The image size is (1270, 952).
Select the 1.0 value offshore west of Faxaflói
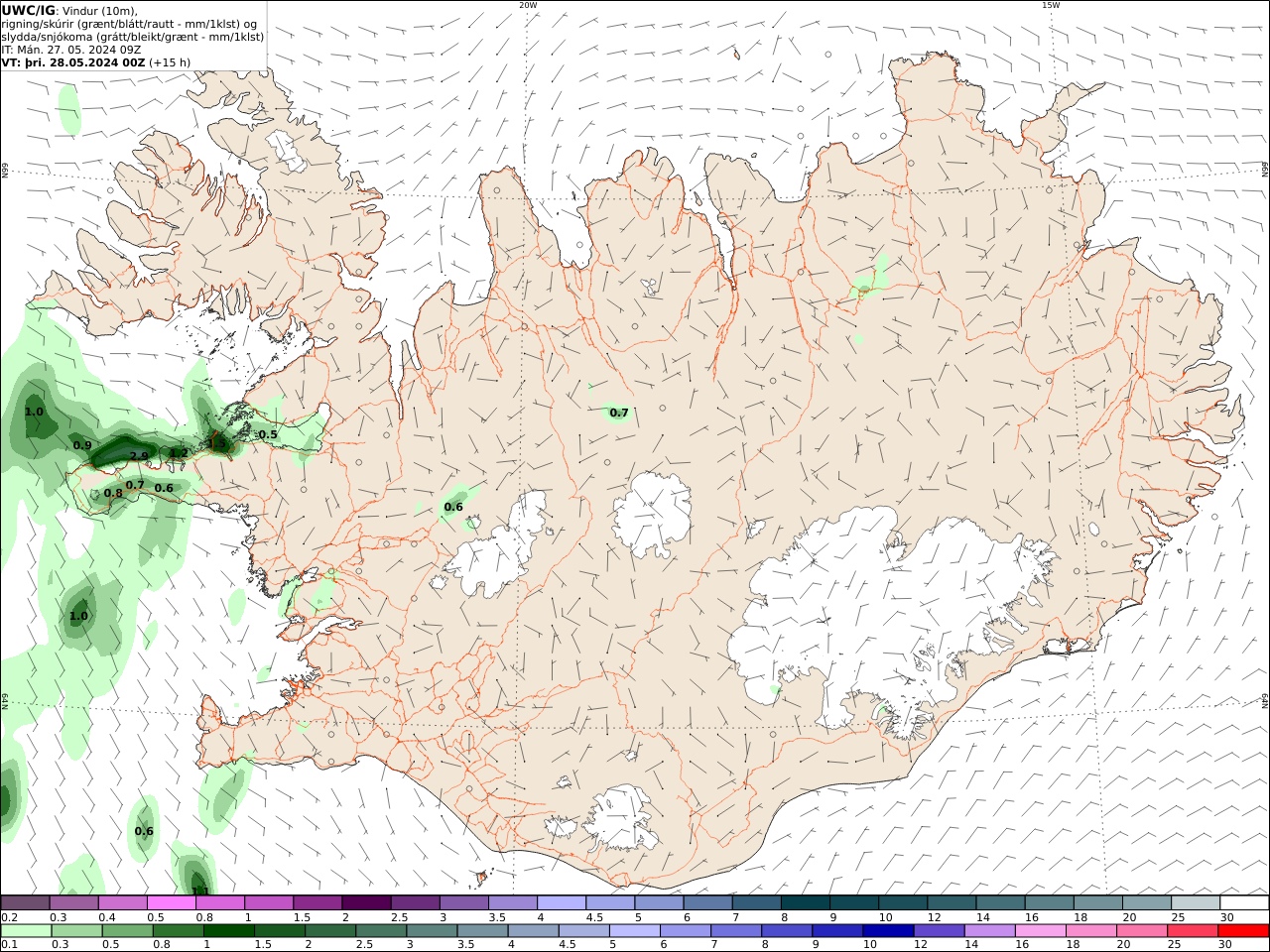(78, 616)
